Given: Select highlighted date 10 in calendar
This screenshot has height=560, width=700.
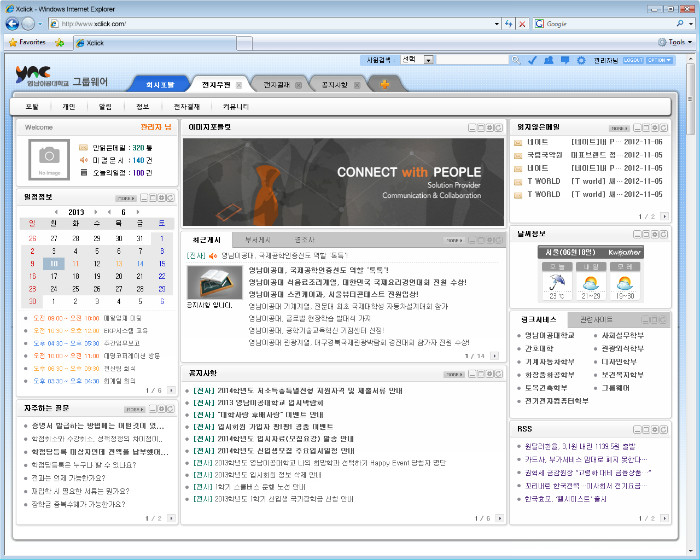Looking at the screenshot, I should click(54, 263).
